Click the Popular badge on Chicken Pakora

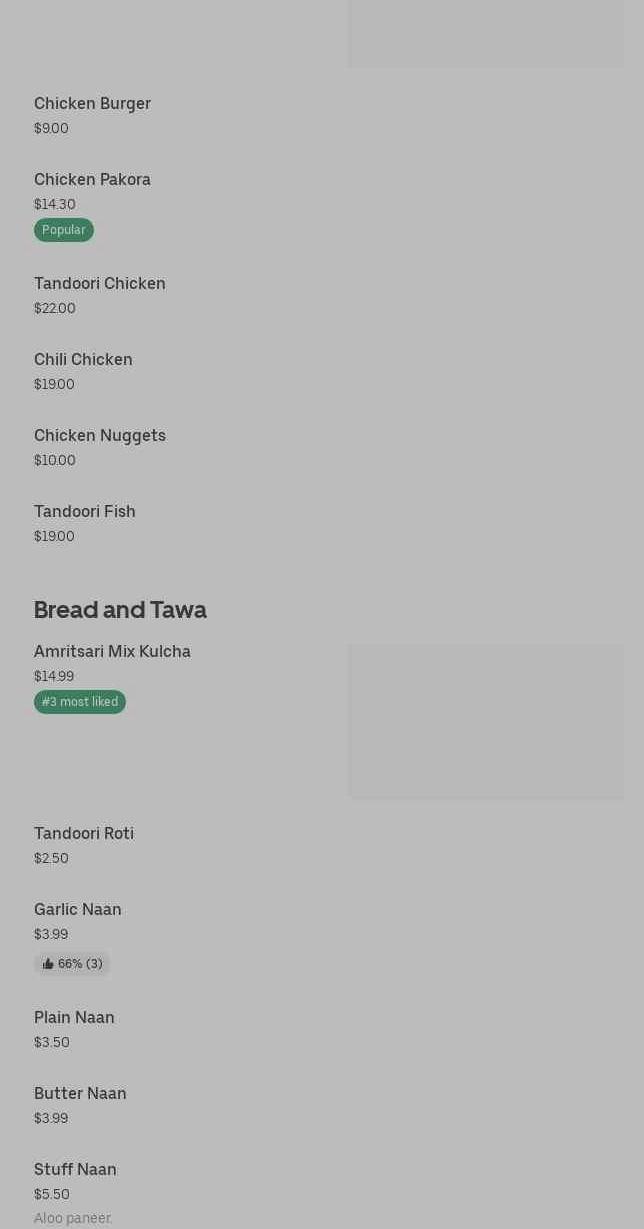tap(63, 230)
